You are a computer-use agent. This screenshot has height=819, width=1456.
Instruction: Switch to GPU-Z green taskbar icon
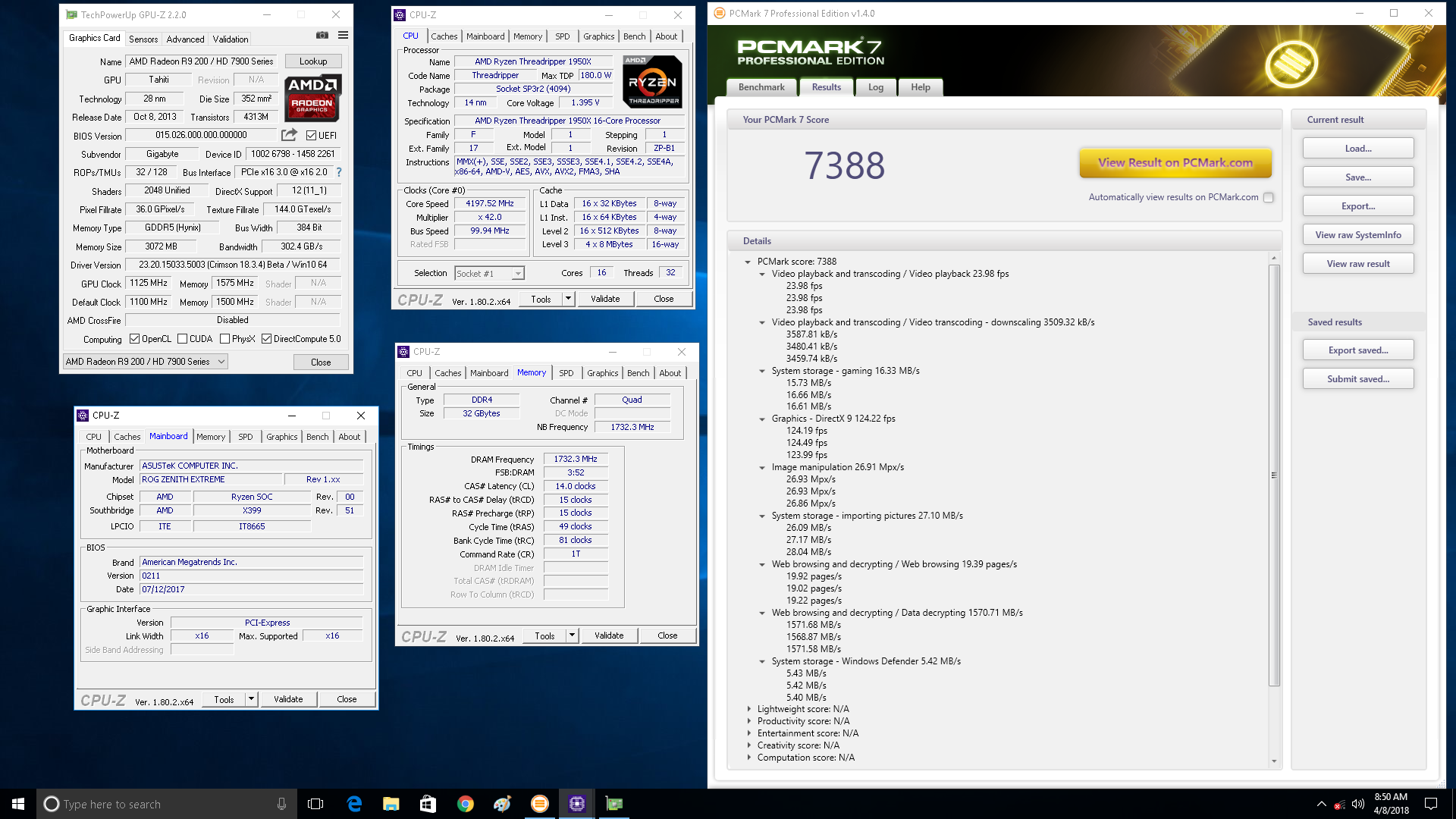tap(614, 804)
